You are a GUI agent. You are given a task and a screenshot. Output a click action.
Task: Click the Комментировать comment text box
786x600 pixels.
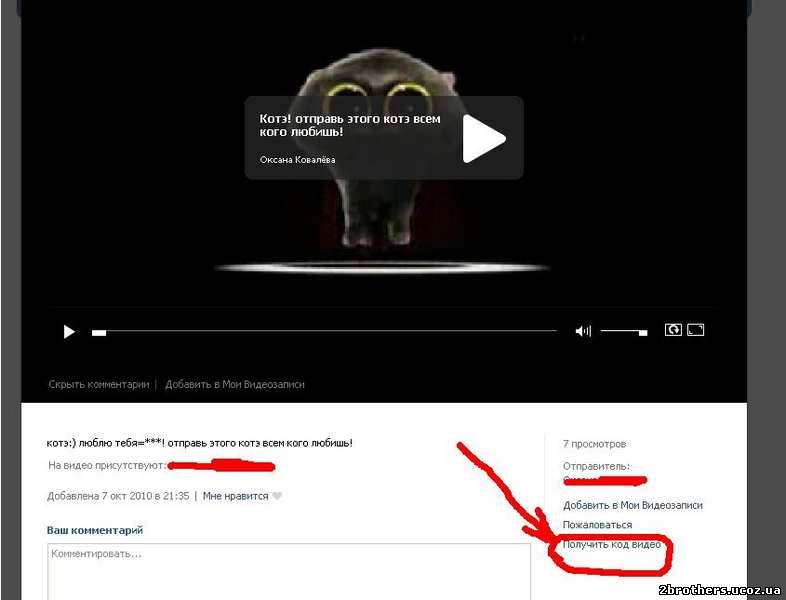(x=288, y=571)
